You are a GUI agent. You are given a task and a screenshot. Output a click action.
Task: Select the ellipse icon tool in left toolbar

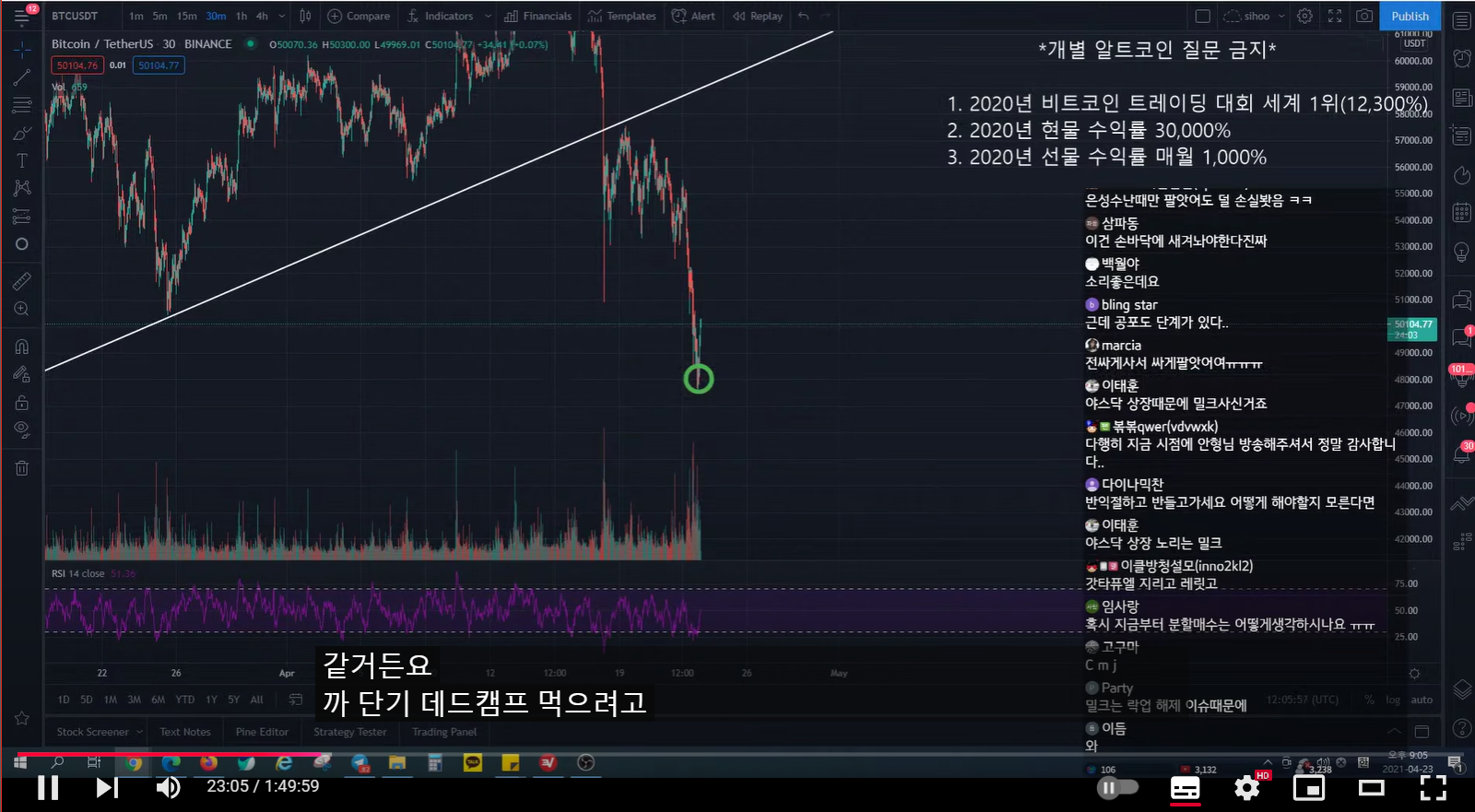pyautogui.click(x=22, y=244)
